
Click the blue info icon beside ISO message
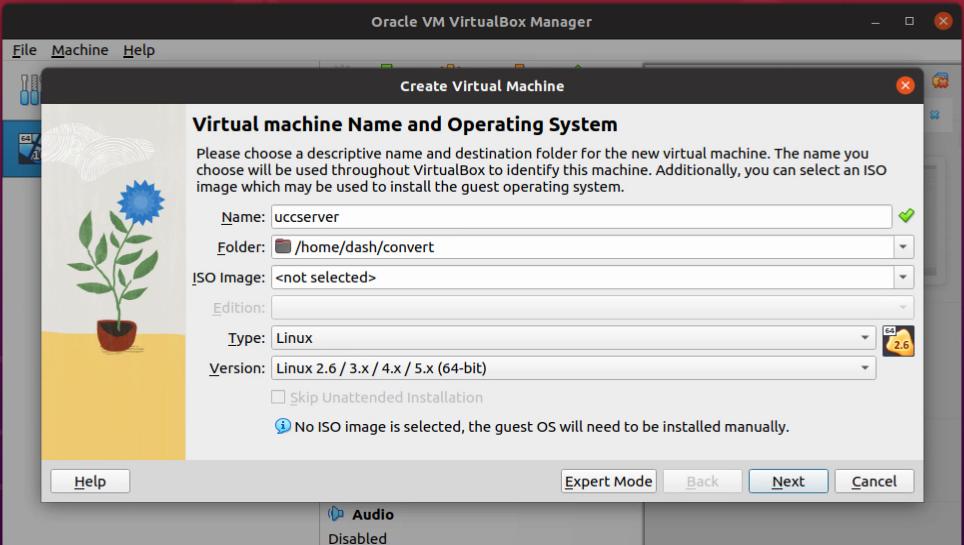tap(283, 427)
